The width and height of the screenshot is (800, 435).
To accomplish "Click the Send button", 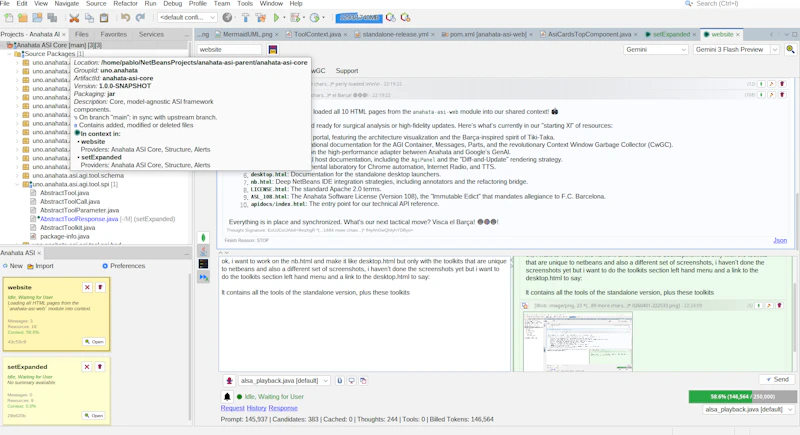I will pyautogui.click(x=777, y=379).
